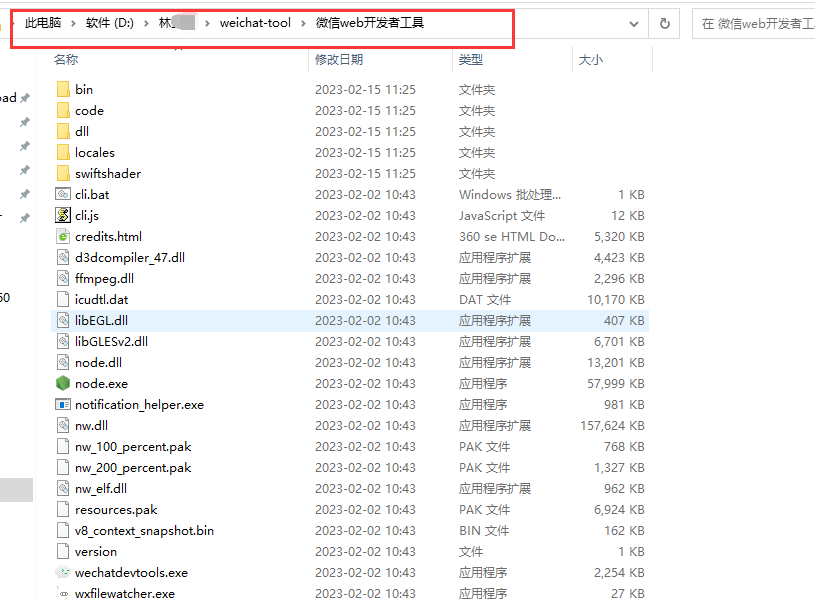
Task: Select the locales folder icon
Action: 63,153
